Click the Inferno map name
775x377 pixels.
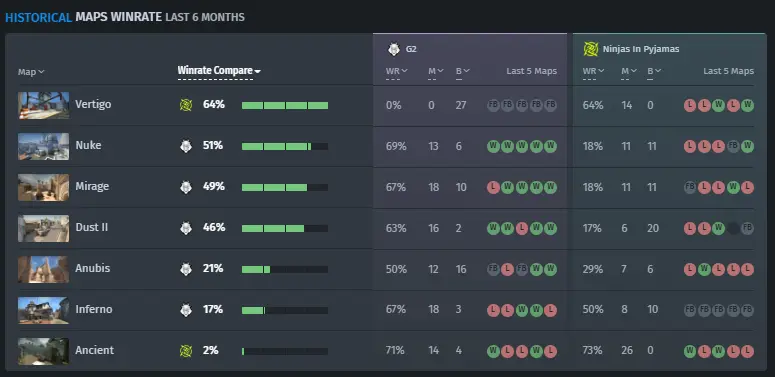93,309
